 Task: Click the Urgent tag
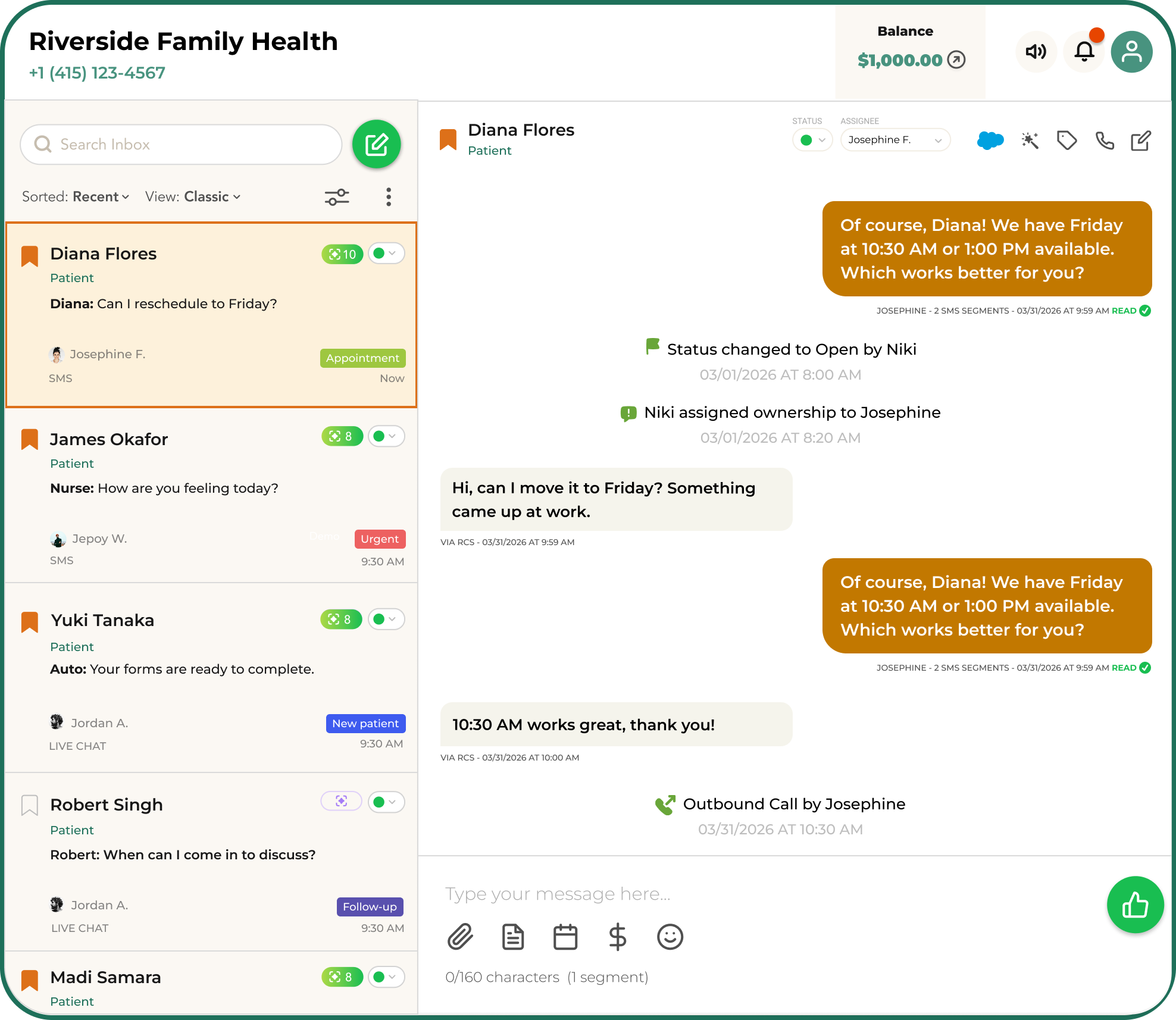pyautogui.click(x=380, y=539)
